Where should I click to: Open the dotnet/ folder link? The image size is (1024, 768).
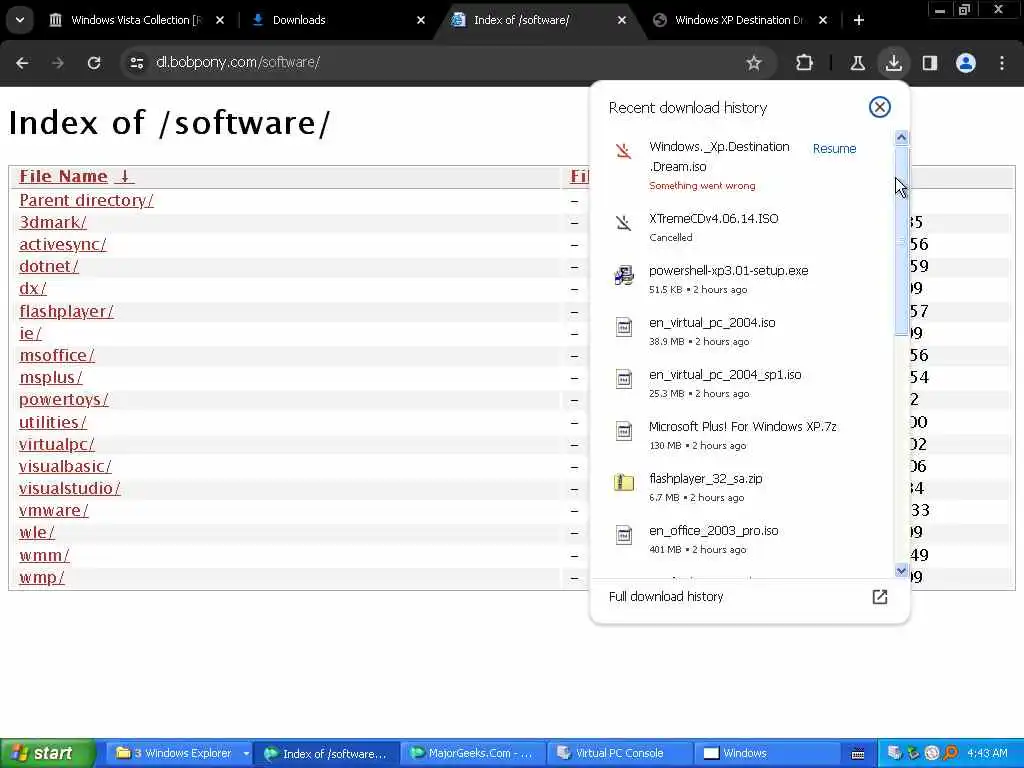49,267
